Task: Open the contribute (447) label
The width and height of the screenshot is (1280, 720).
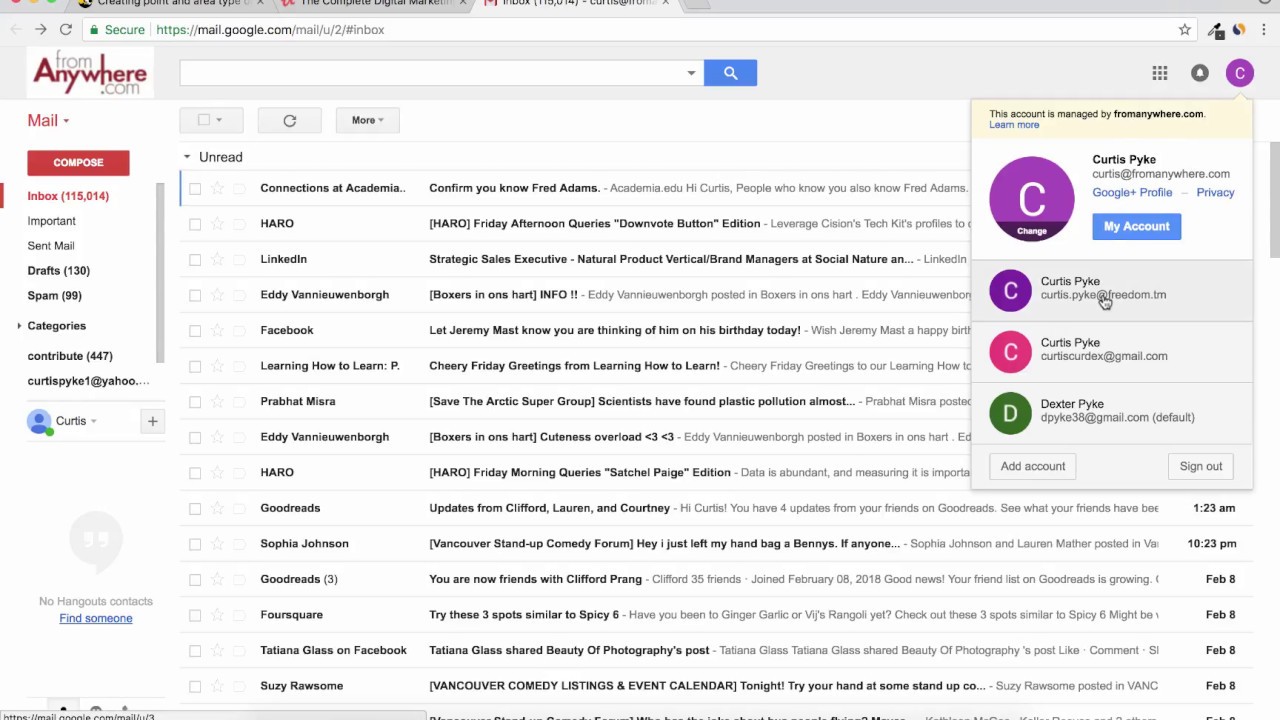Action: coord(70,356)
